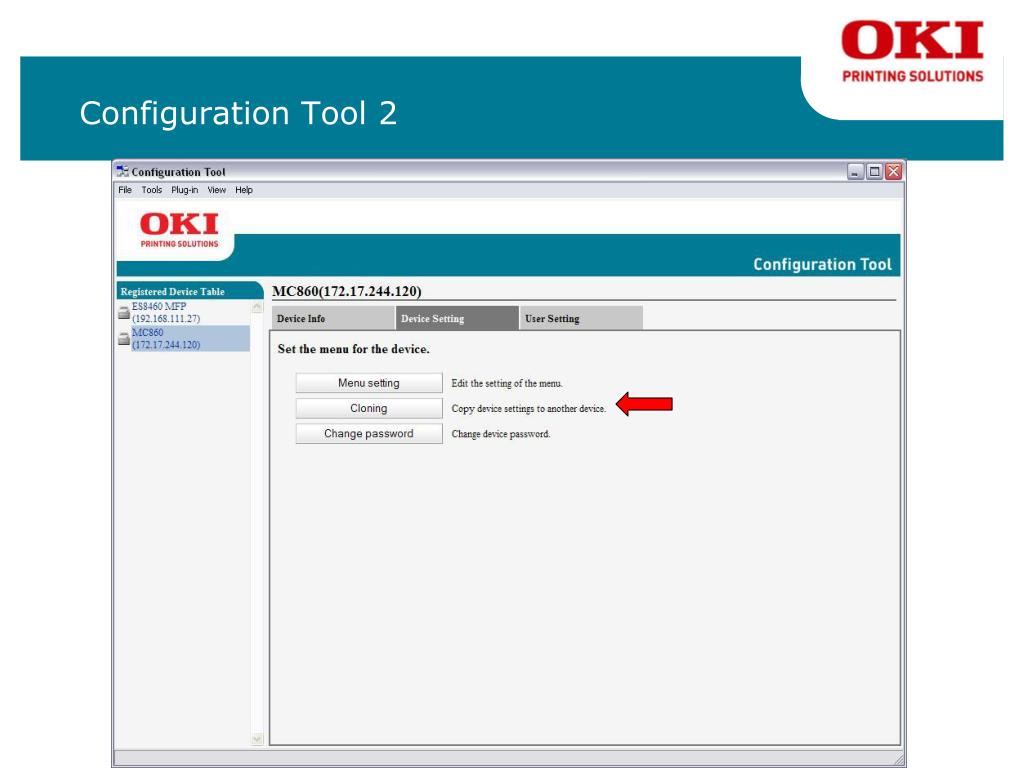
Task: Open the Help menu
Action: [x=244, y=190]
